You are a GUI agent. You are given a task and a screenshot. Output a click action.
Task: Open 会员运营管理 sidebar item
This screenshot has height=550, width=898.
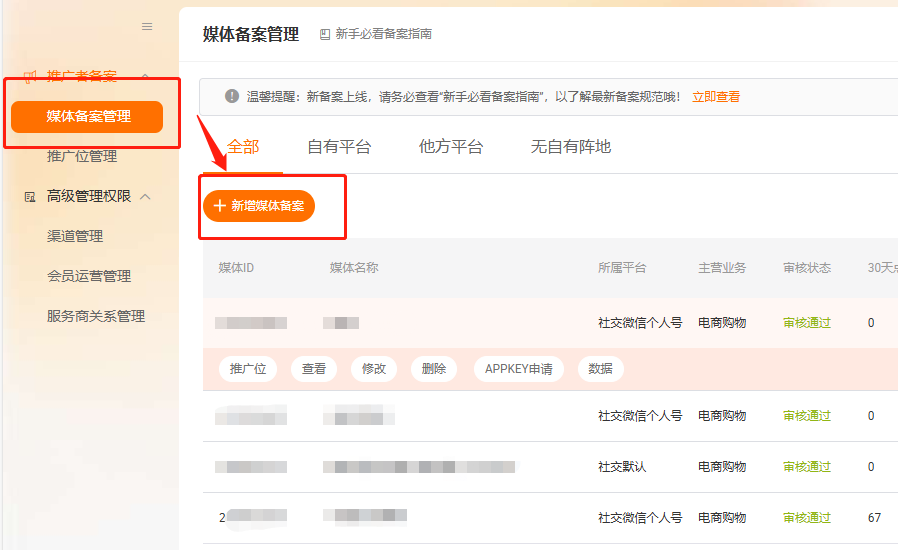click(x=89, y=276)
